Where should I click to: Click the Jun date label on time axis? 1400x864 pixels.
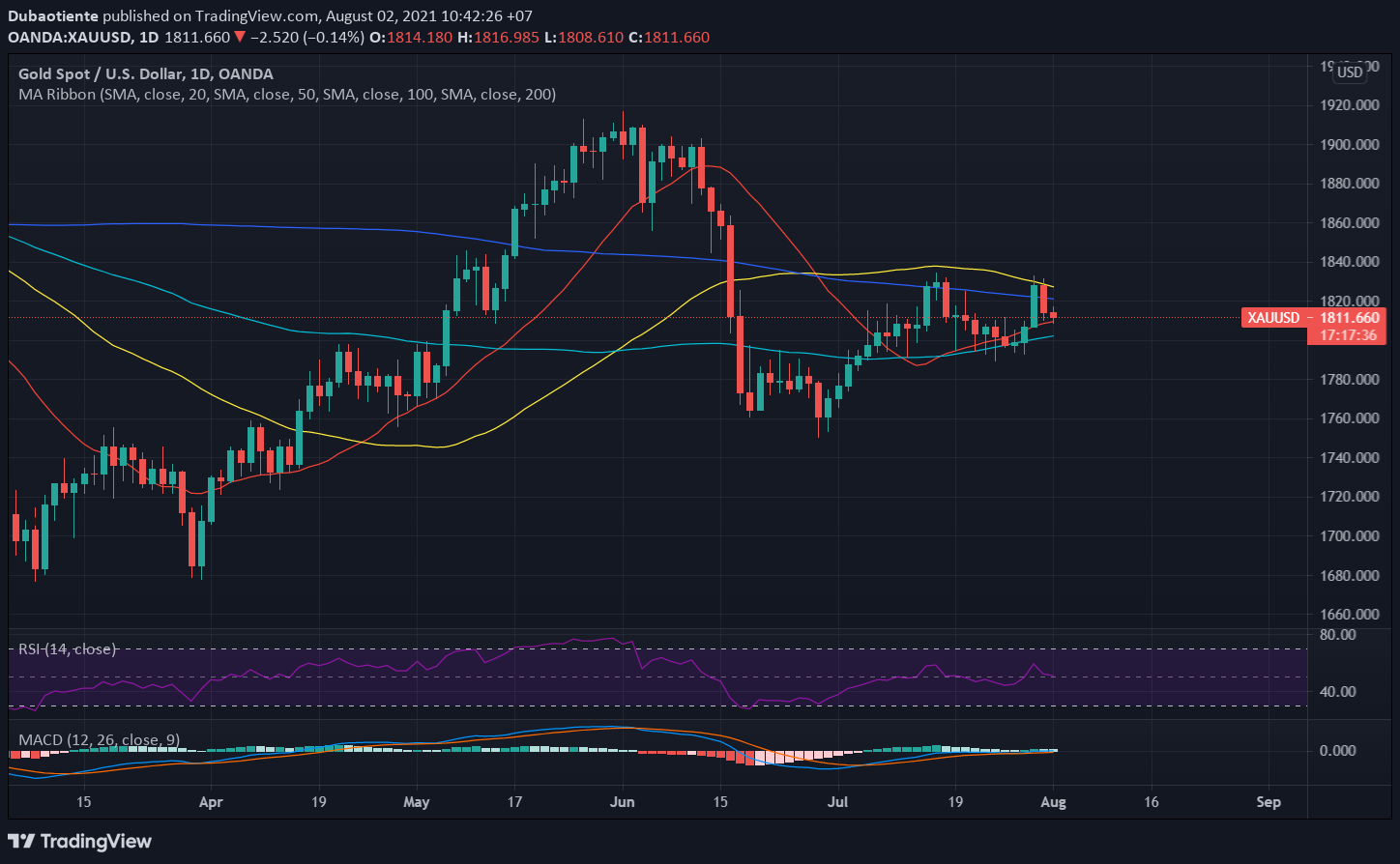(x=623, y=802)
